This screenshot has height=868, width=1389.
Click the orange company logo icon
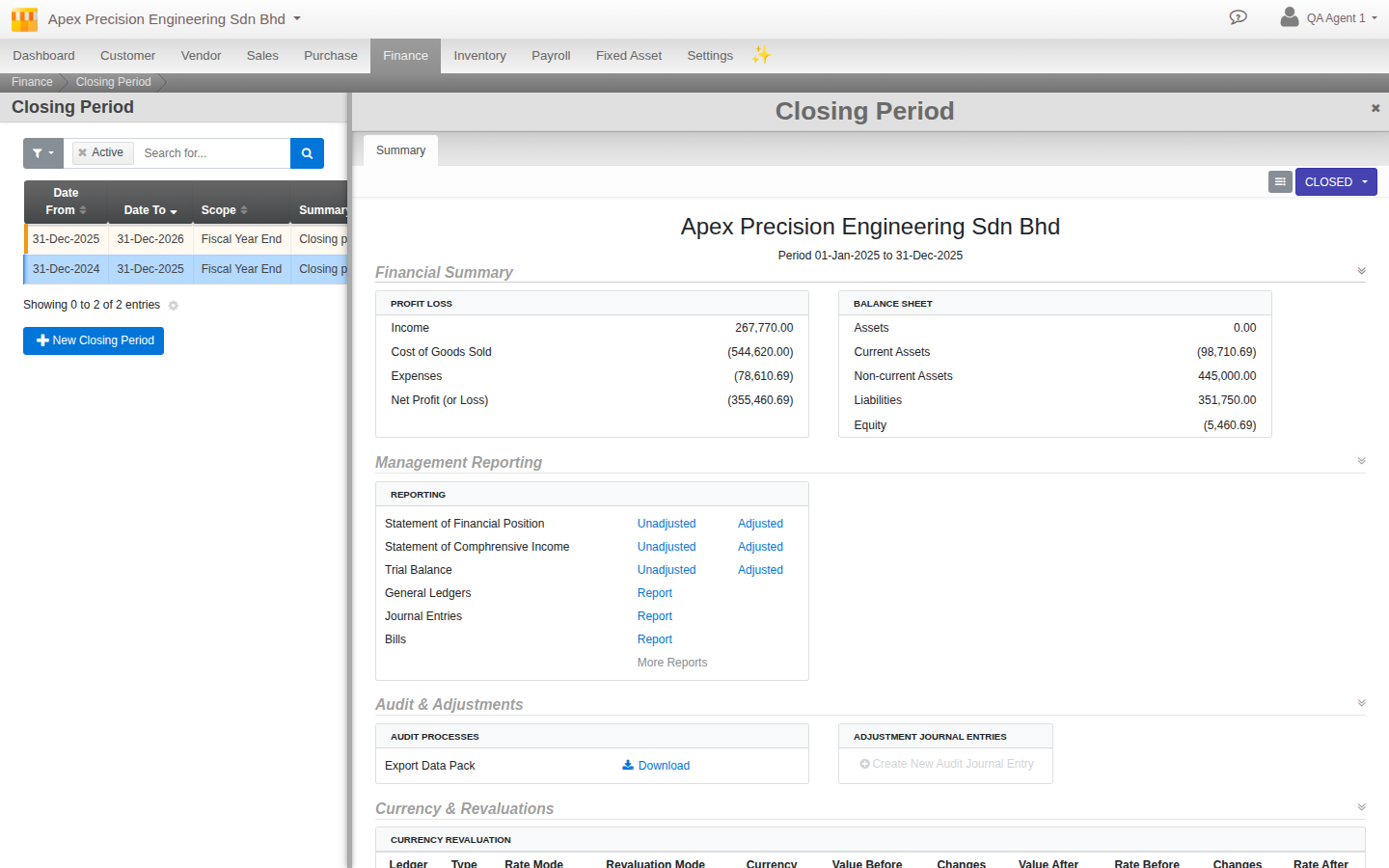click(x=24, y=19)
